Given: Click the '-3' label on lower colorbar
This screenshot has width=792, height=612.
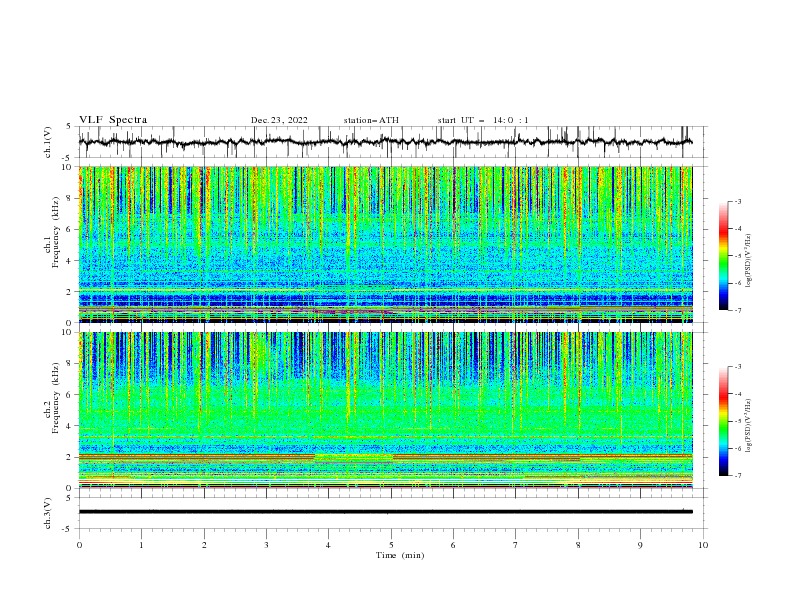Looking at the screenshot, I should click(x=737, y=367).
